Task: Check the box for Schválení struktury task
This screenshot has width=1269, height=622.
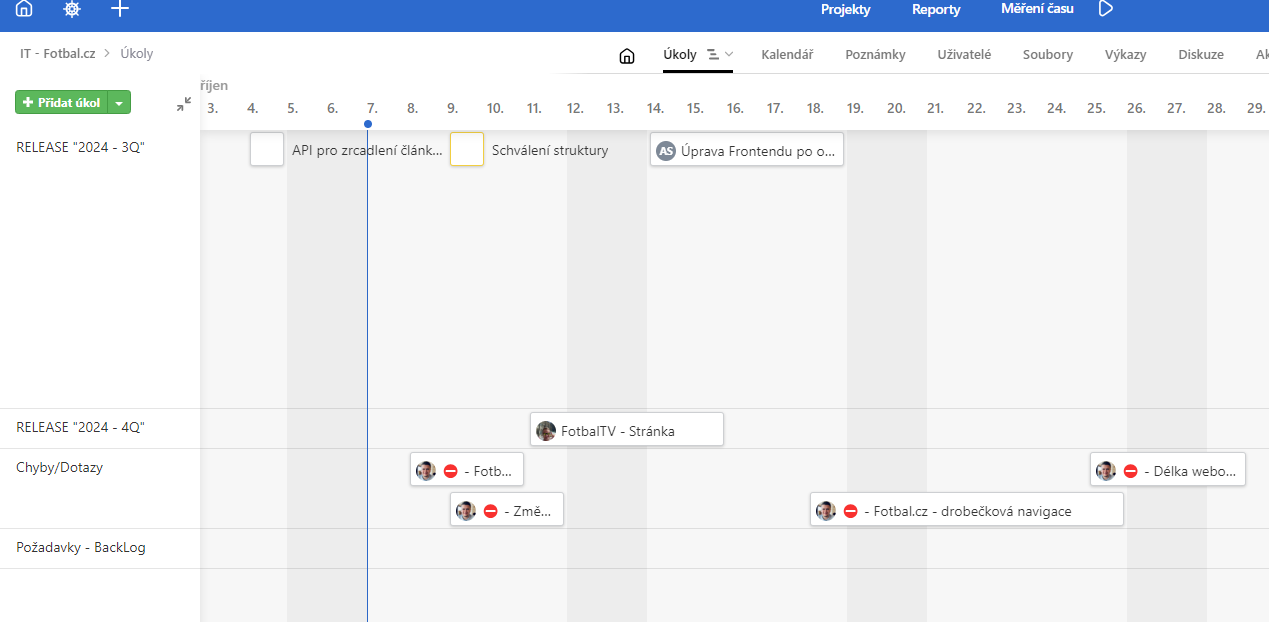Action: (x=467, y=149)
